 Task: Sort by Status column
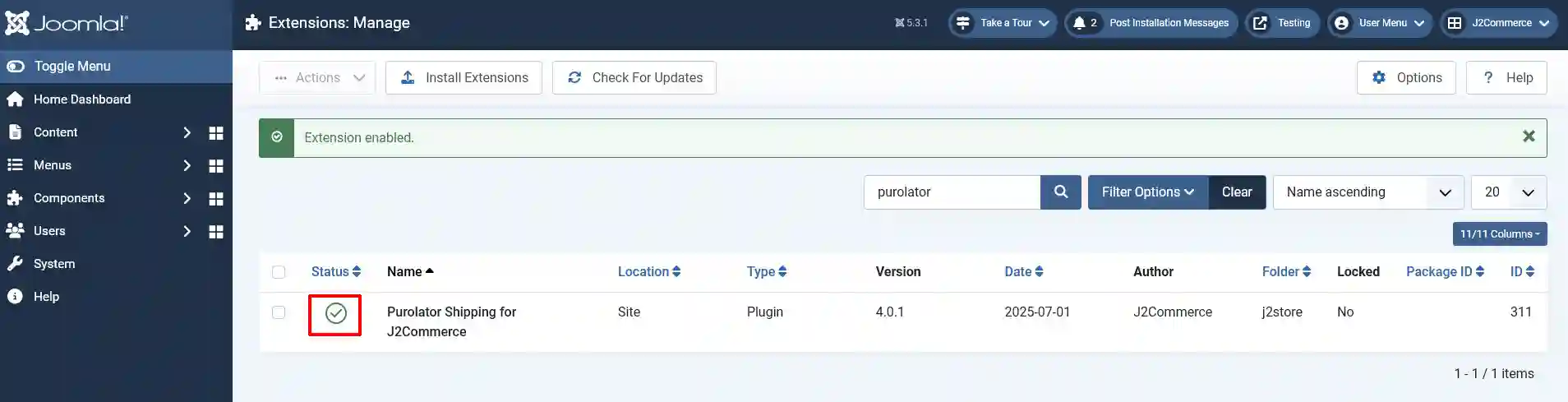tap(335, 272)
